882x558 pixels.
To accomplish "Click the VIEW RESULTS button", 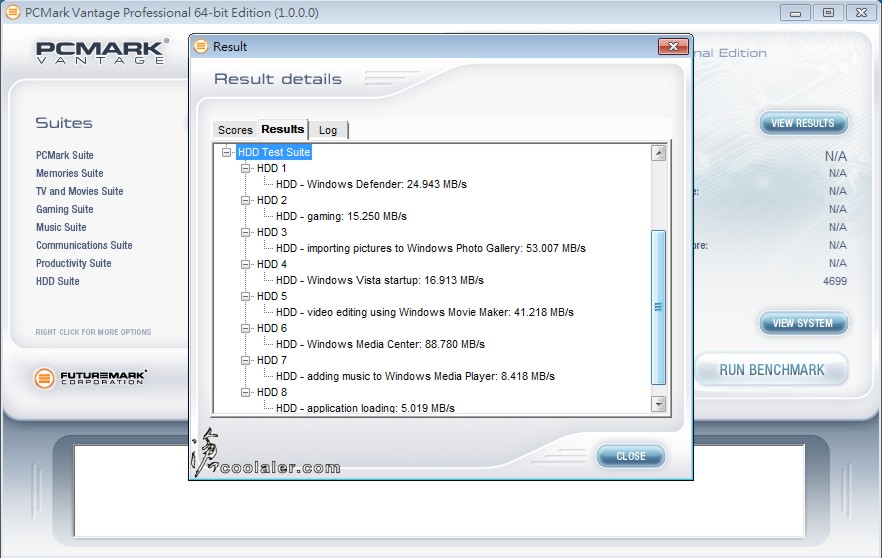I will 803,123.
